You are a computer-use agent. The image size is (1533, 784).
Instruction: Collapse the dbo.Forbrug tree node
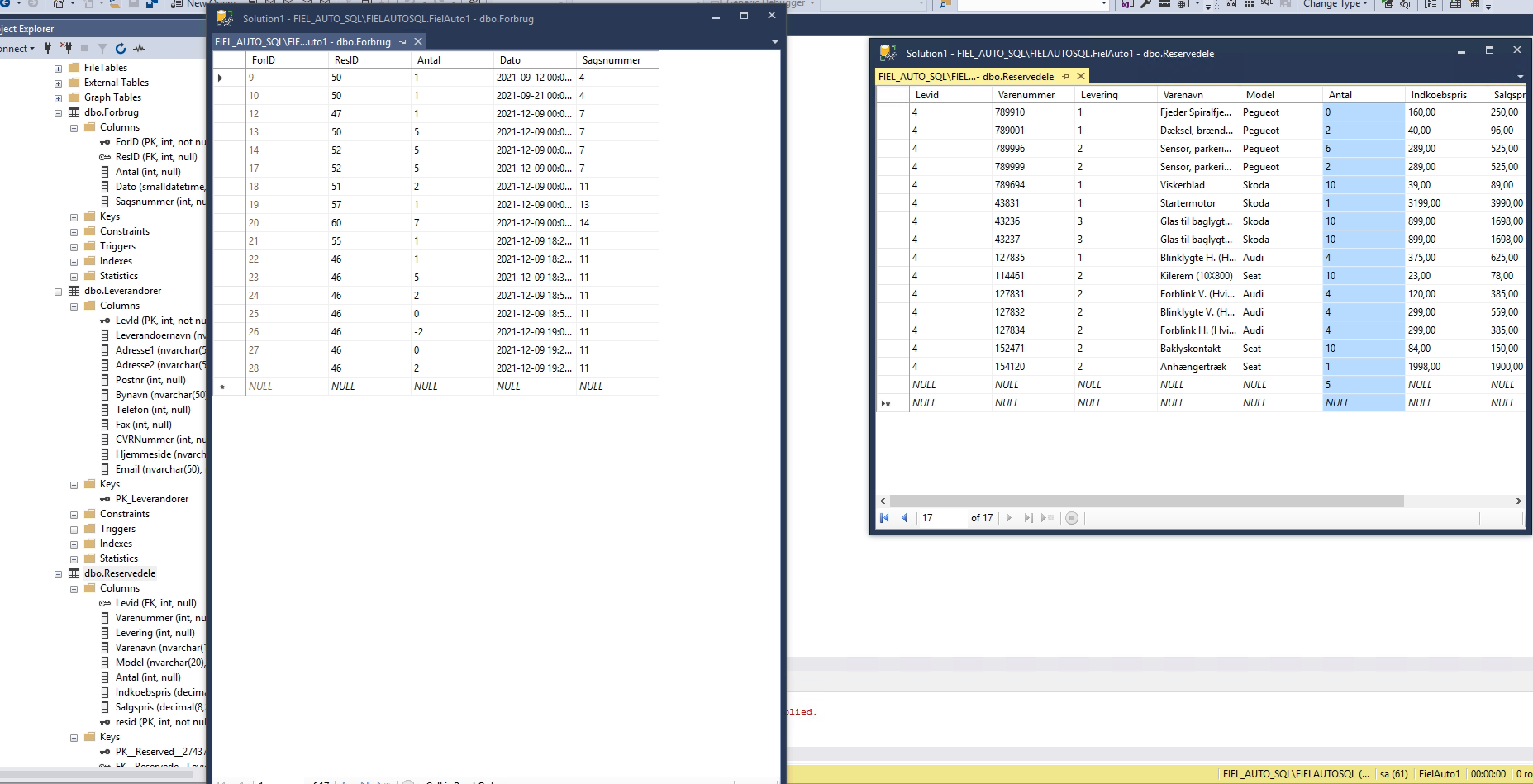point(58,113)
